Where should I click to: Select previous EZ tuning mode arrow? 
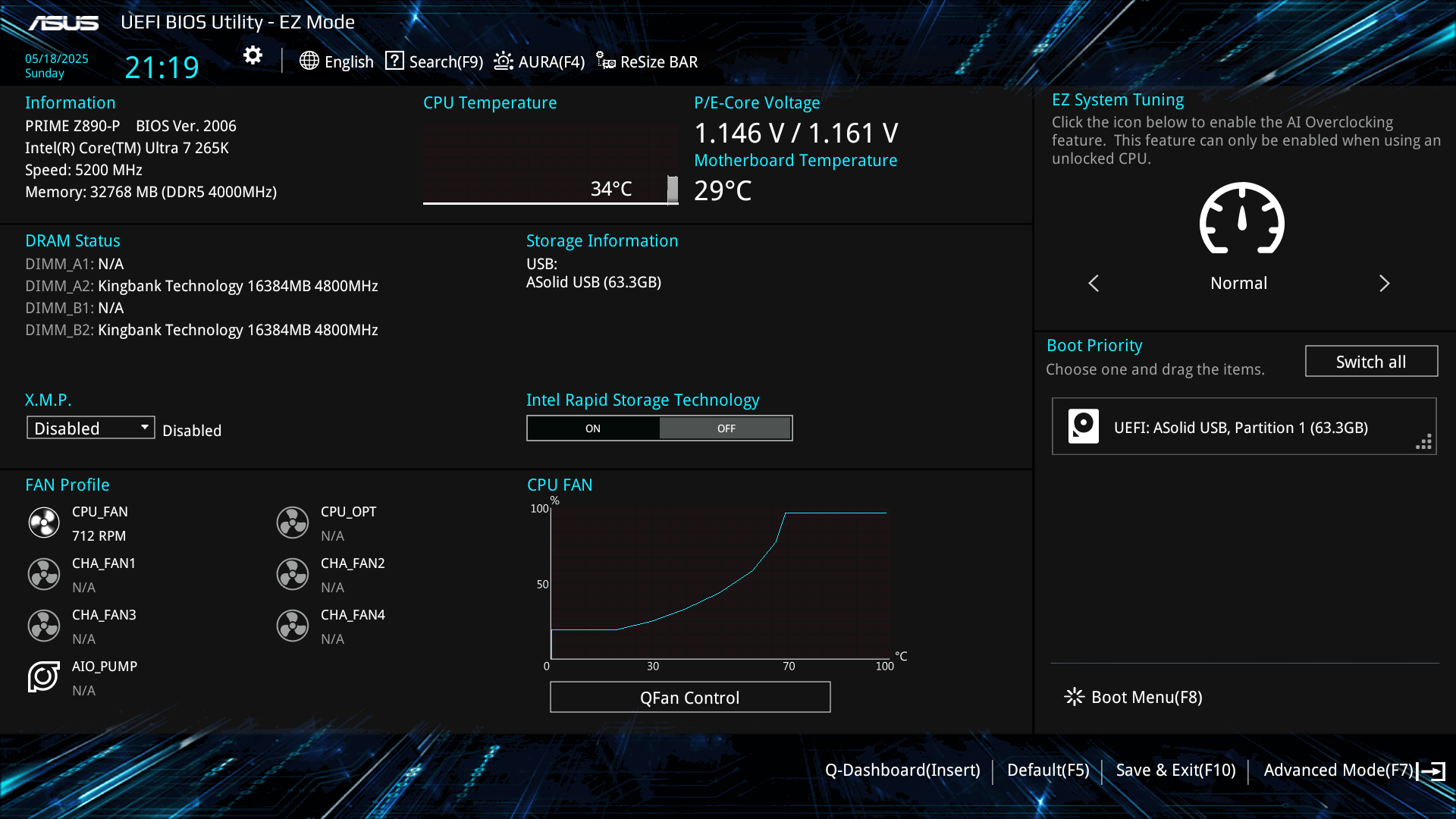pos(1094,284)
